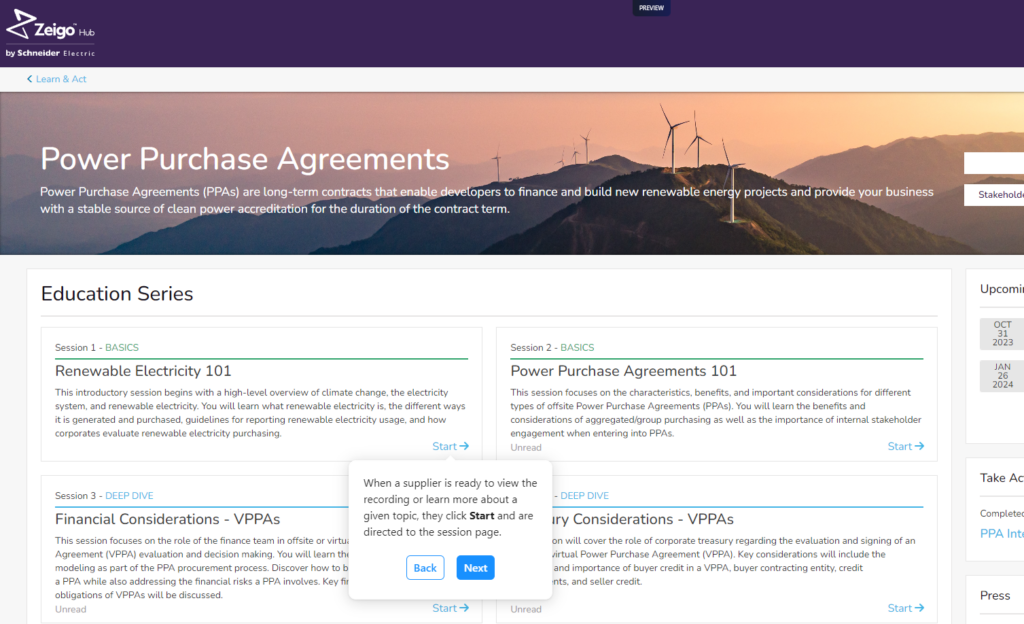Click the Next button in the tooltip
This screenshot has height=624, width=1024.
coord(475,568)
